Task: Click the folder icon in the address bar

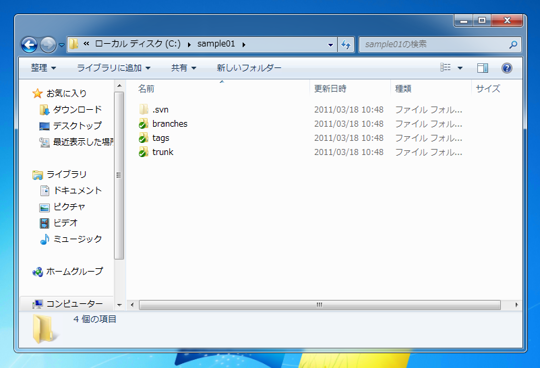Action: (73, 44)
